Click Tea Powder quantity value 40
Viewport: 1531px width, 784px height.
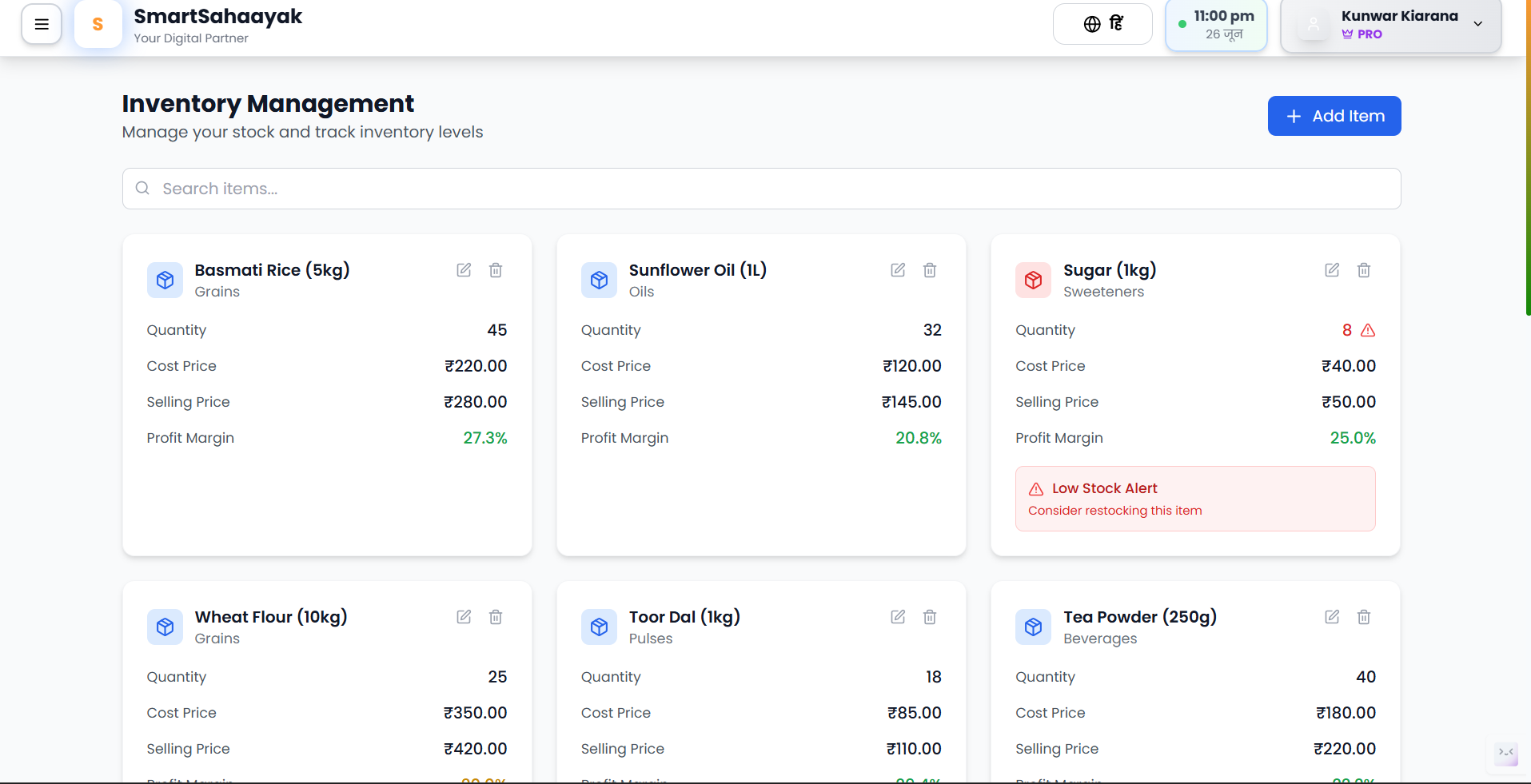pos(1366,677)
